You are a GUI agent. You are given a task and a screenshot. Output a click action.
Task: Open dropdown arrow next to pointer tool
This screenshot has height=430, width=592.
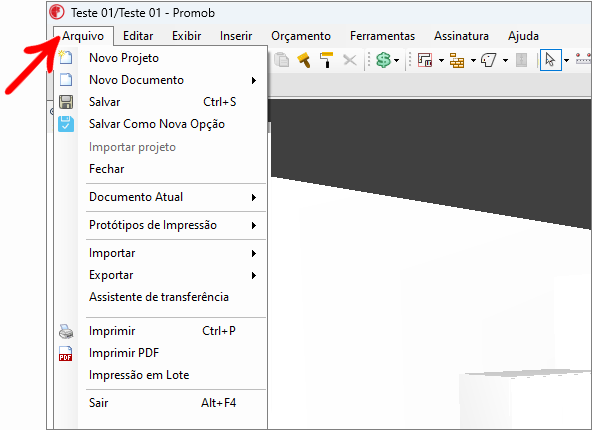click(x=566, y=60)
